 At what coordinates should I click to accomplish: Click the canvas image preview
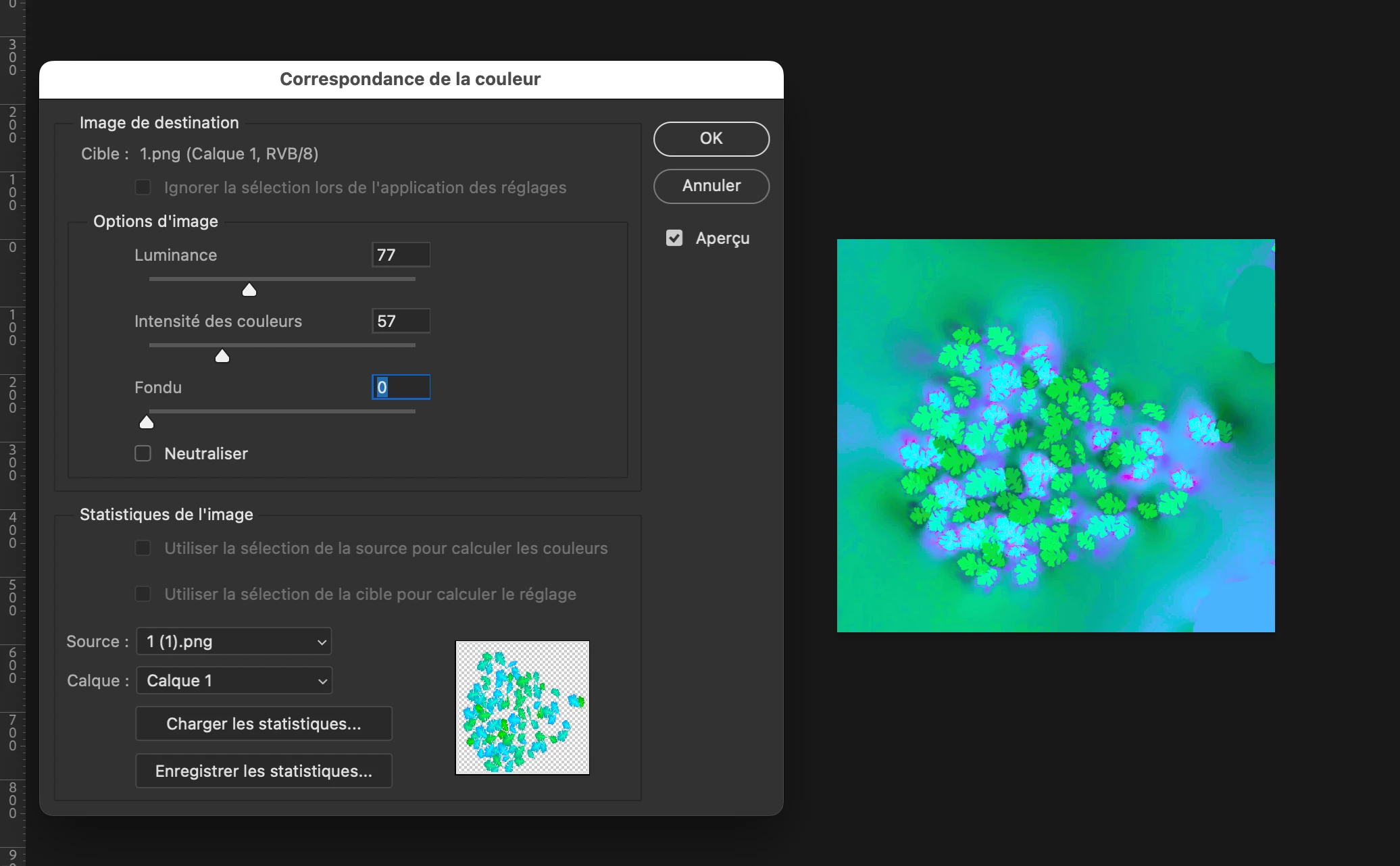pos(1055,436)
